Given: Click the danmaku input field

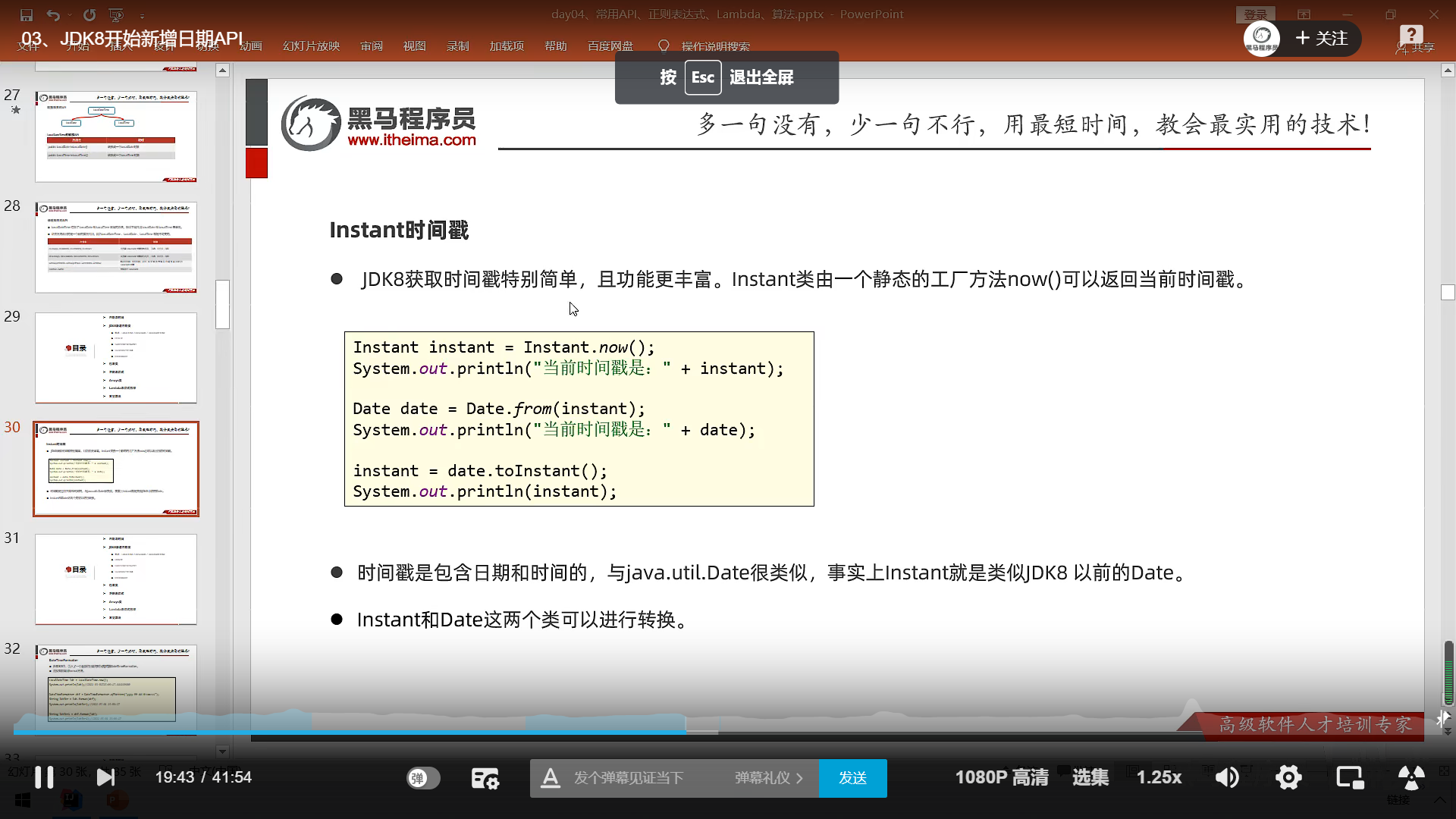Looking at the screenshot, I should pyautogui.click(x=629, y=778).
